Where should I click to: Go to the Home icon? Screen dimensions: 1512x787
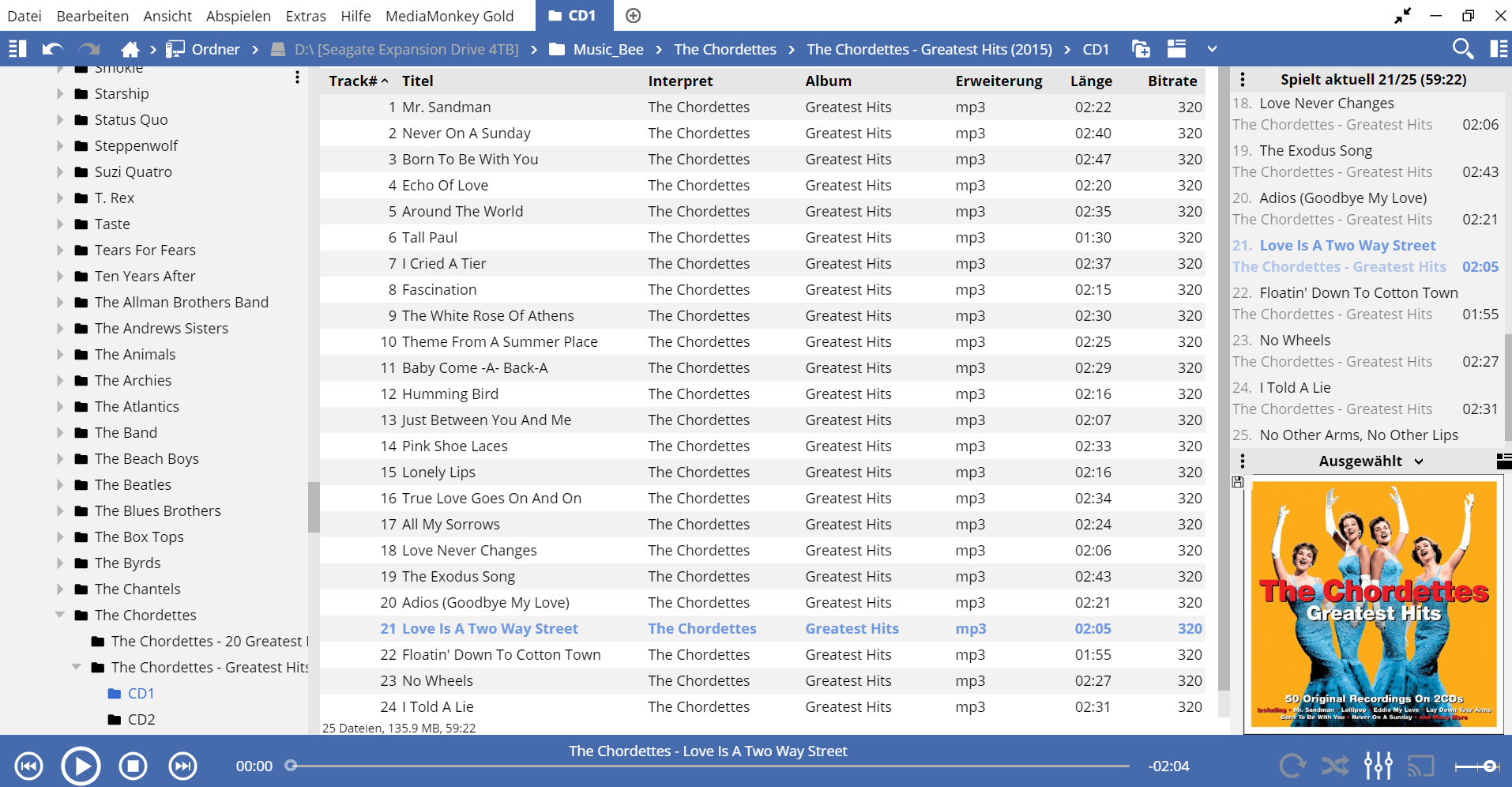(x=130, y=49)
